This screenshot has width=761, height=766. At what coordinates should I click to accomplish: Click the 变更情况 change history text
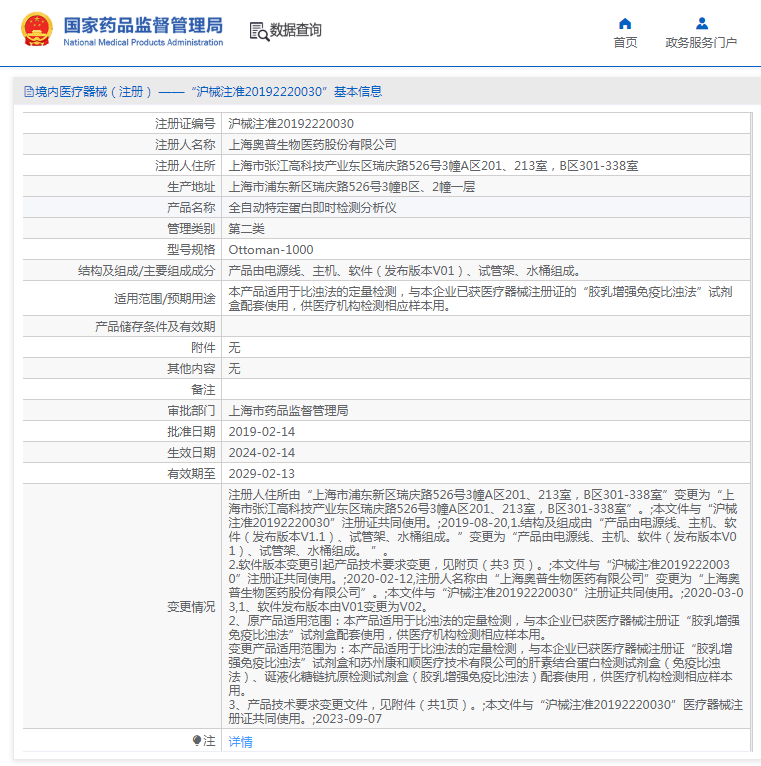click(x=486, y=606)
